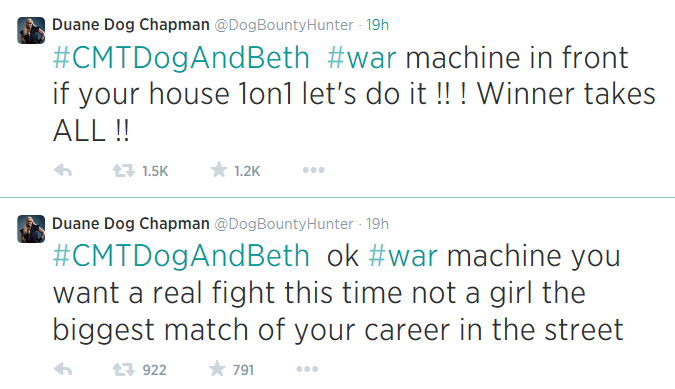Image resolution: width=675 pixels, height=389 pixels.
Task: Open #CMTDogAndBeth hashtag in second tweet
Action: (x=181, y=256)
